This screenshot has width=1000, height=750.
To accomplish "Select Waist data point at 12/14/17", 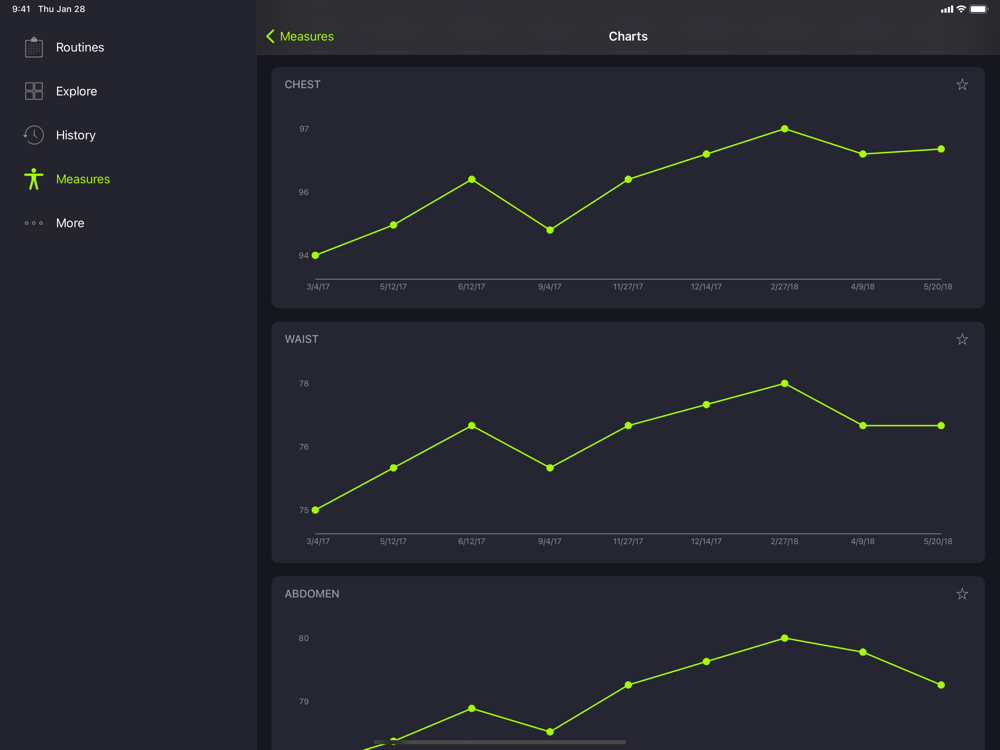I will [x=706, y=404].
